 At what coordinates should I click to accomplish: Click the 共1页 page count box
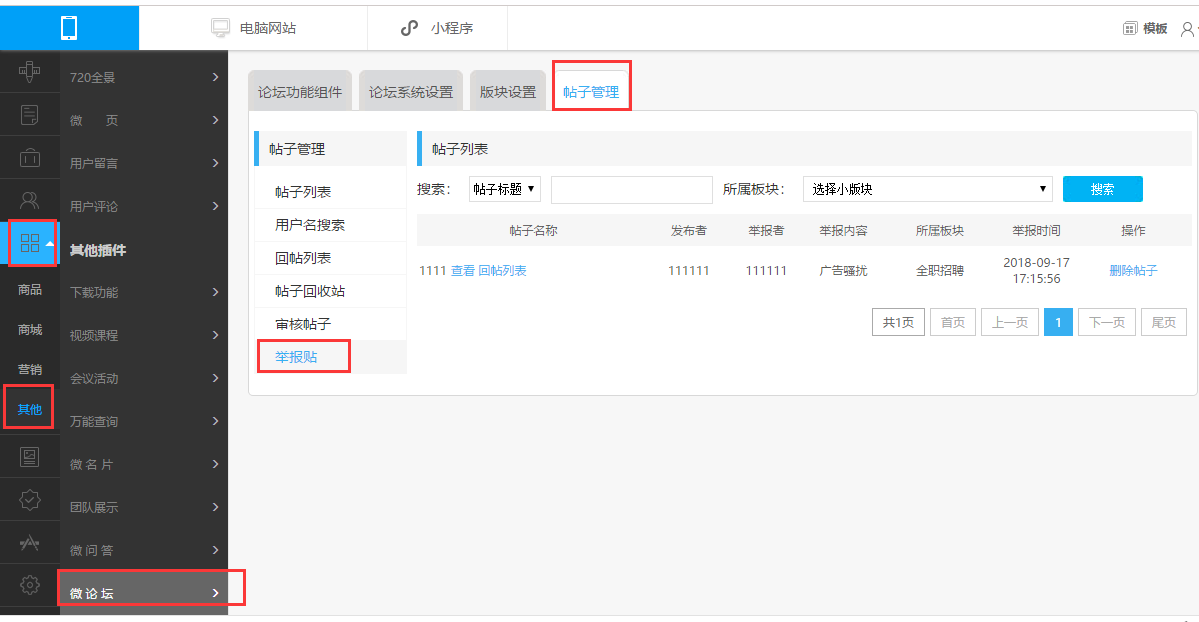coord(898,322)
